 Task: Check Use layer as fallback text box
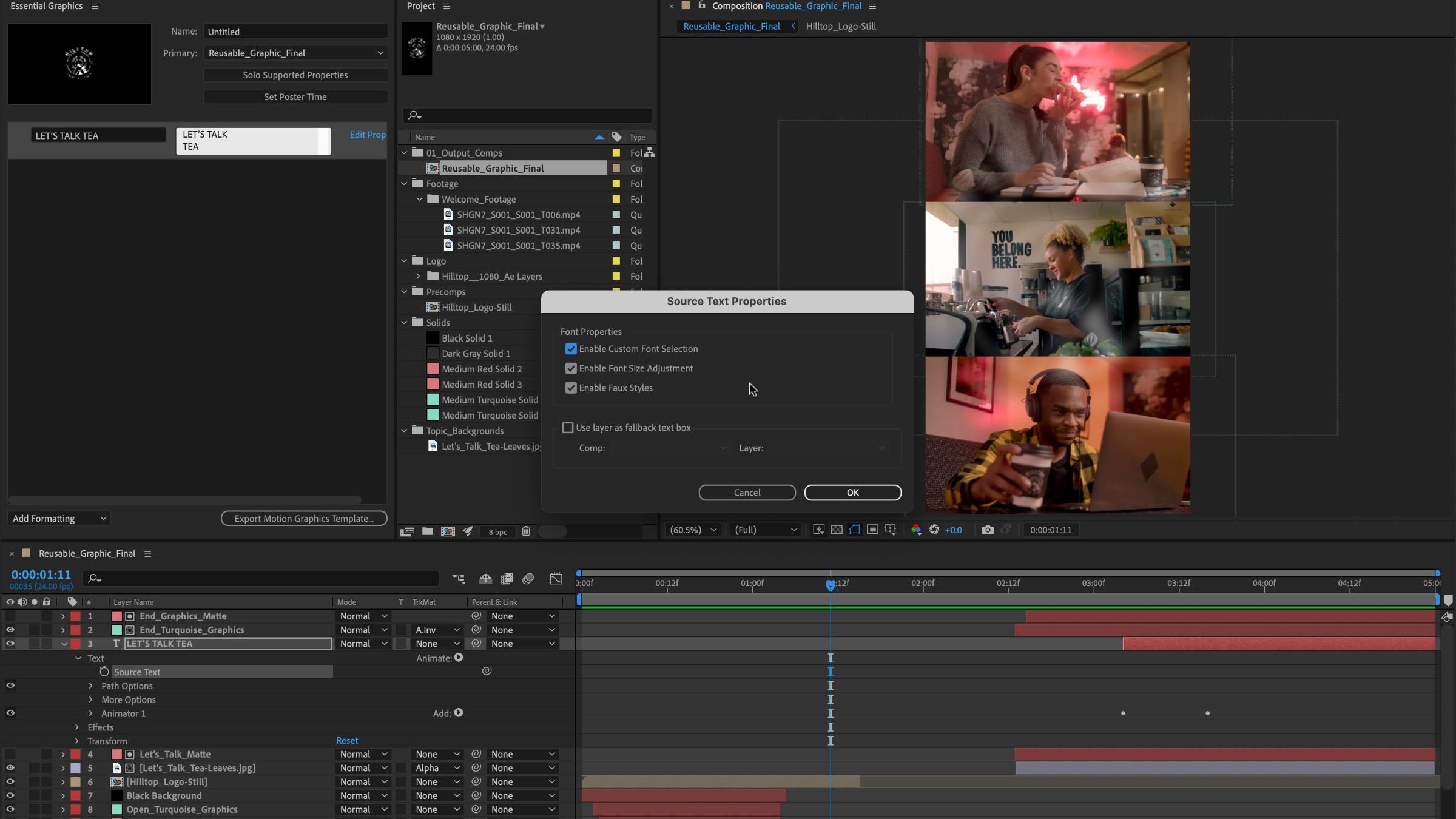click(568, 428)
